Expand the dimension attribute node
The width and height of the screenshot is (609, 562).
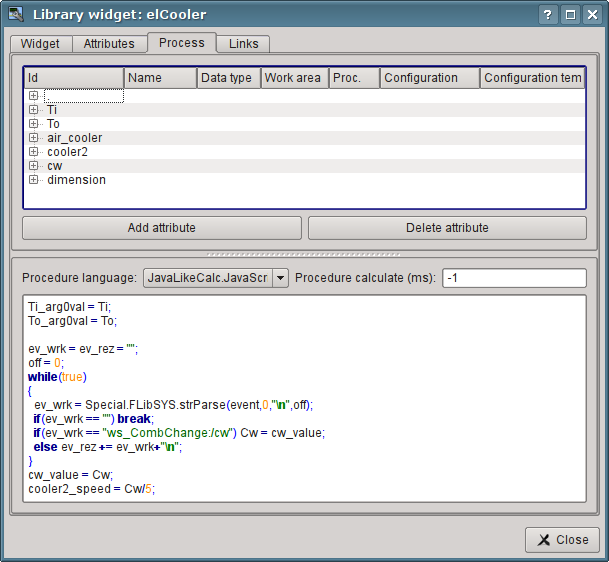pos(34,180)
